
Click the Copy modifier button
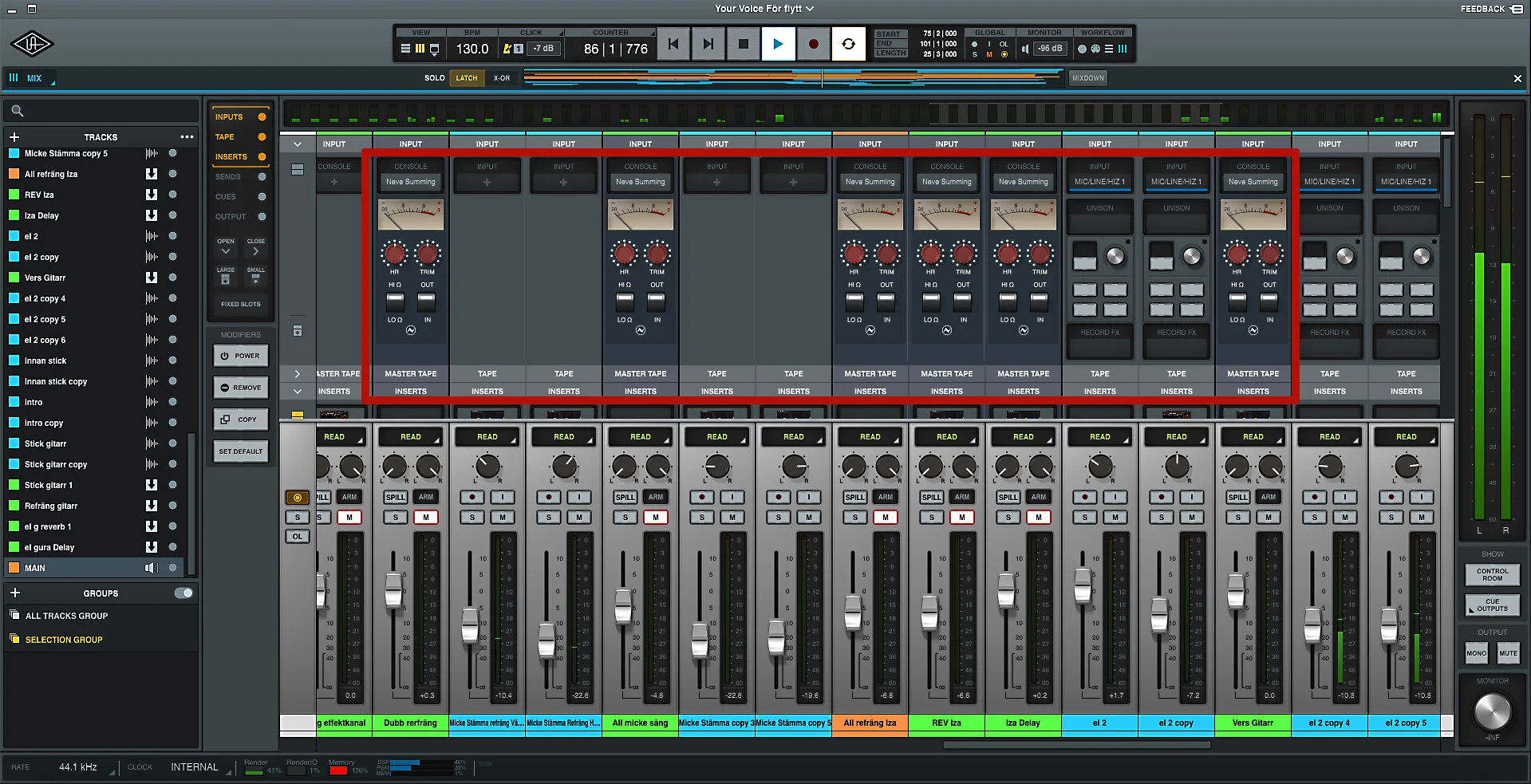(x=240, y=420)
